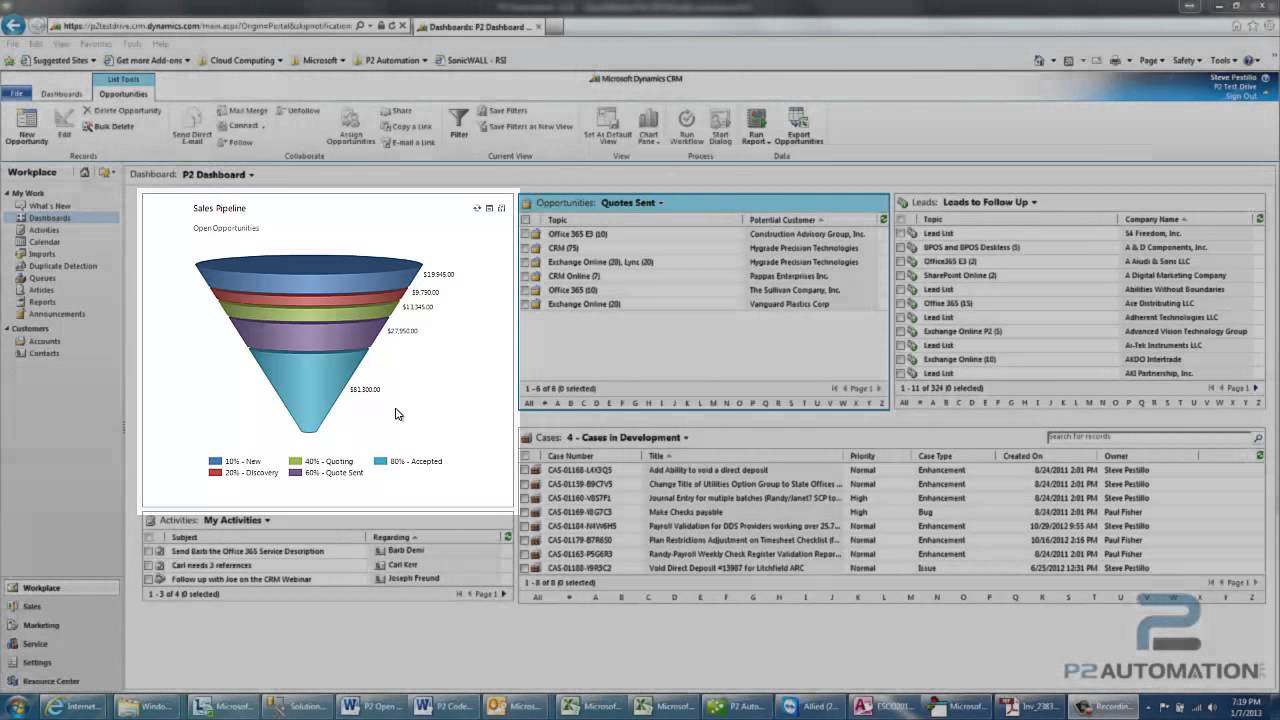Click Copy a Link in ribbon
The image size is (1280, 720).
[x=406, y=127]
